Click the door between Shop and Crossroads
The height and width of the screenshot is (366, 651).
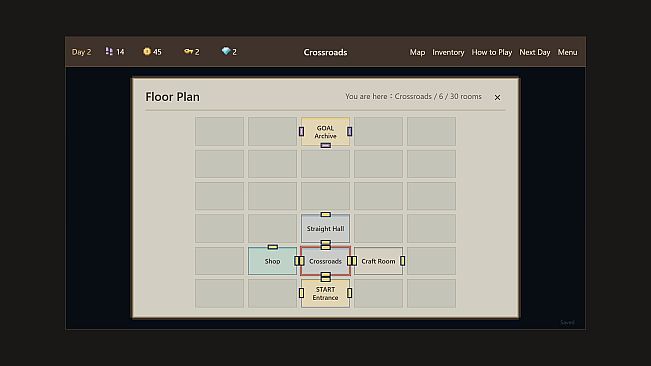click(299, 261)
